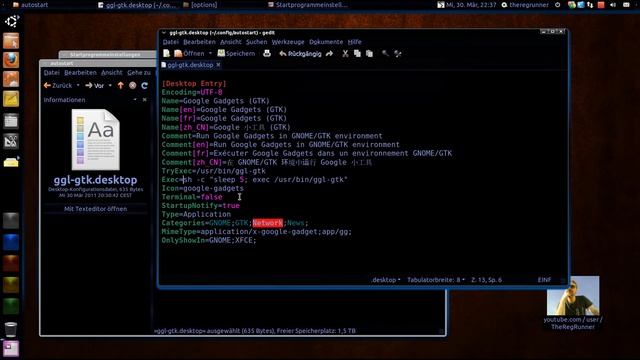Viewport: 640px width, 360px height.
Task: Click the reload icon in file manager
Action: [144, 85]
